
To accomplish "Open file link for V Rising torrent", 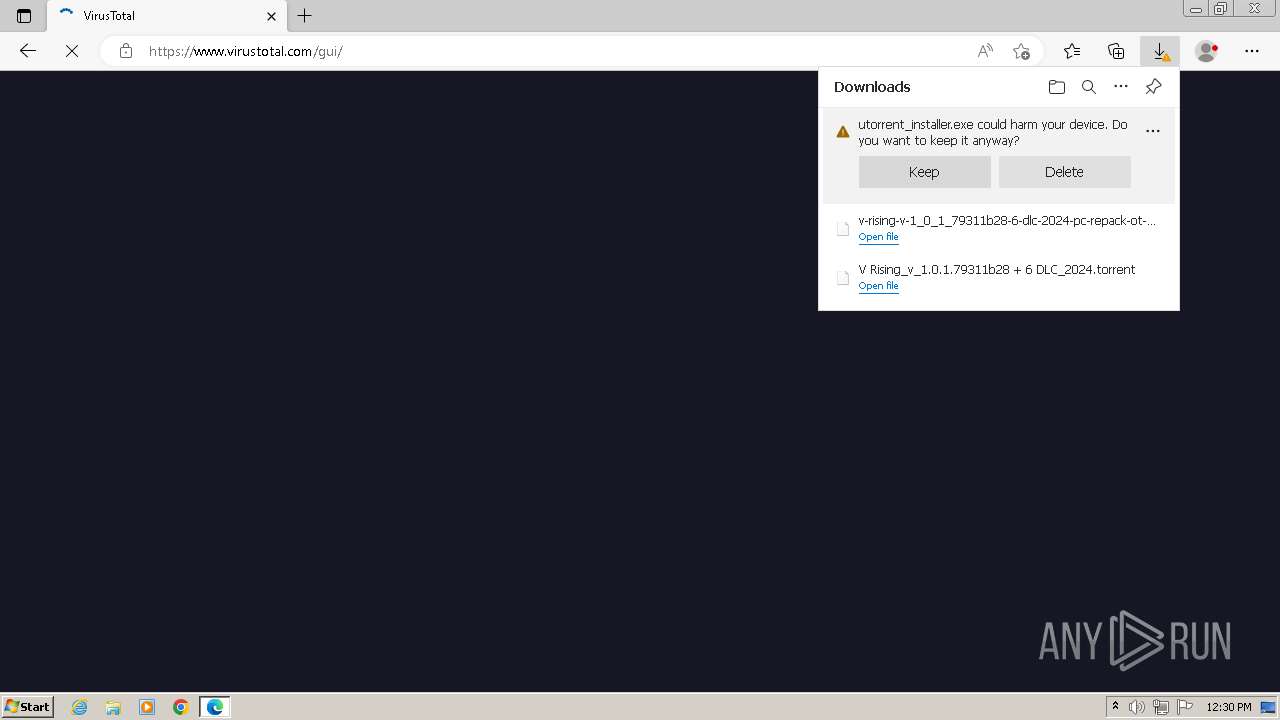I will pyautogui.click(x=878, y=286).
